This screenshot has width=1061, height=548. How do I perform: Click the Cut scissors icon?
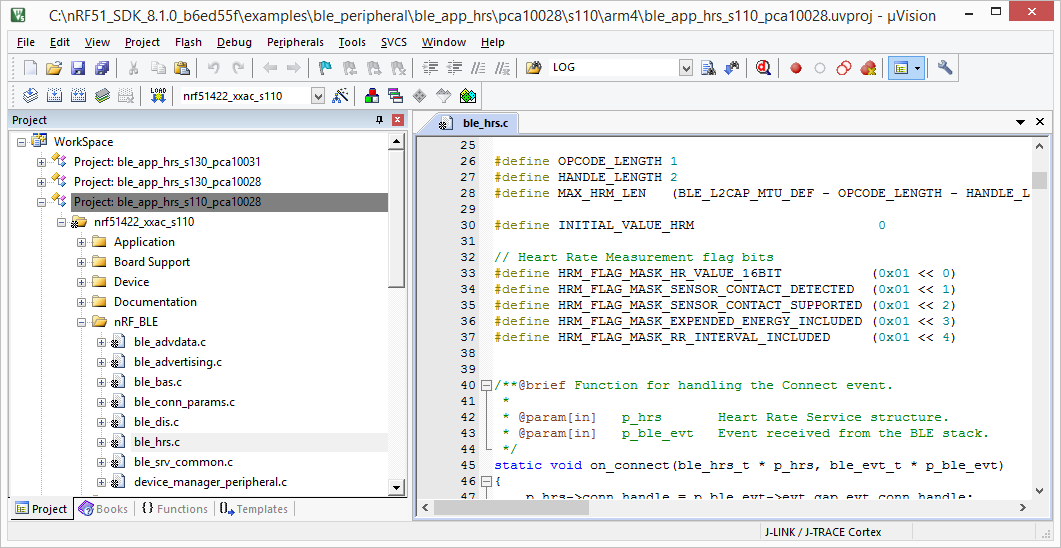[x=133, y=68]
